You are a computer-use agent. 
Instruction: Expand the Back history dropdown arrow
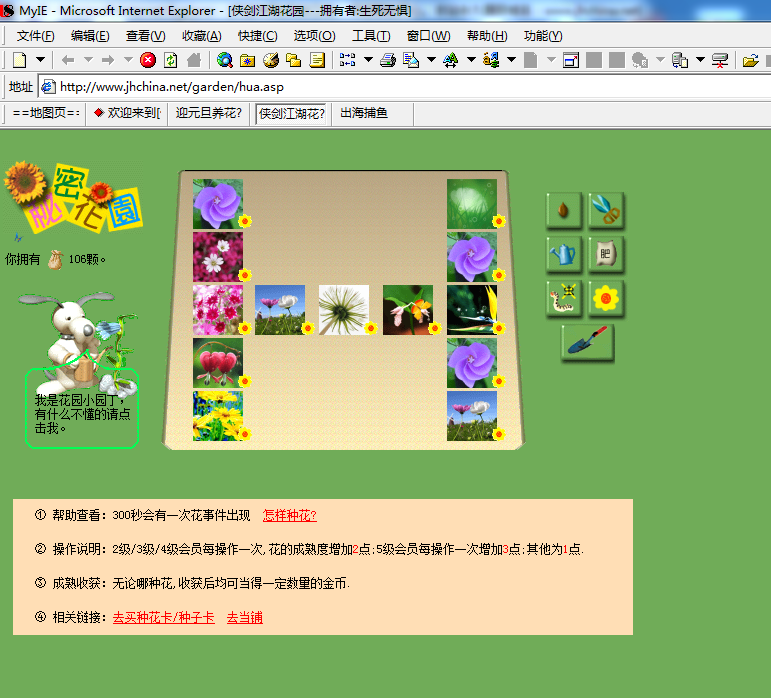[x=88, y=59]
